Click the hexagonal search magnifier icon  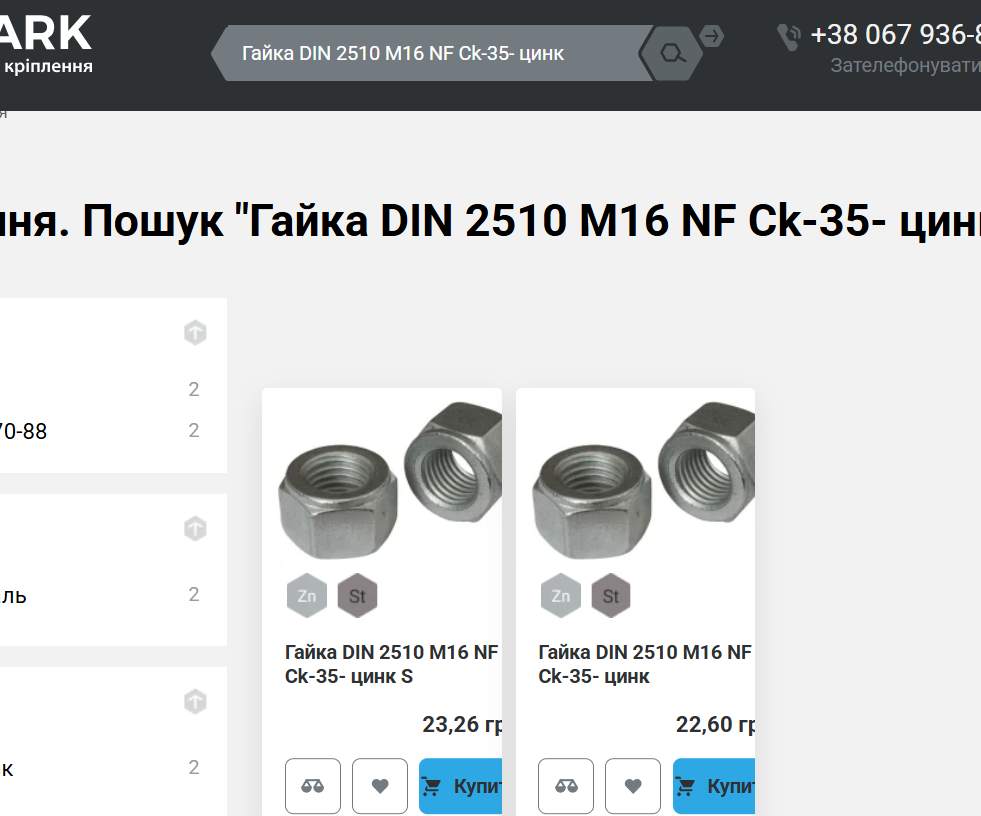click(671, 53)
